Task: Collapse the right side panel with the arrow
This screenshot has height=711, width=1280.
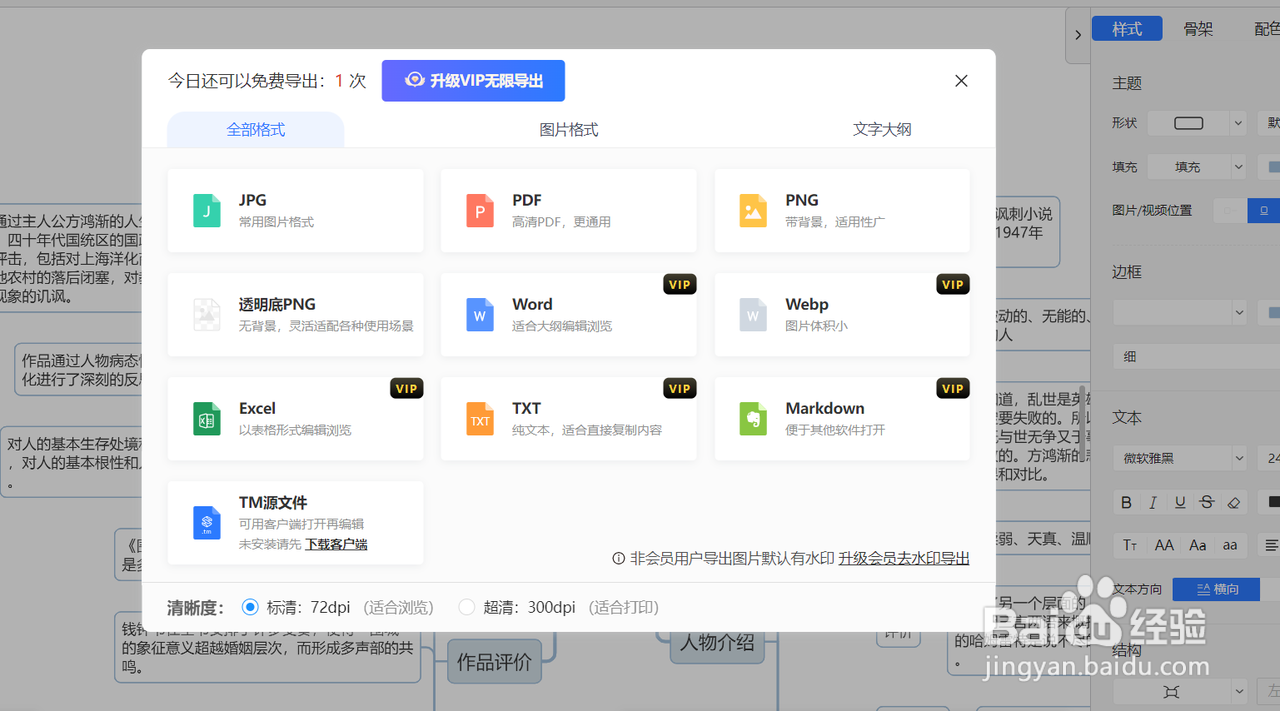Action: click(x=1077, y=35)
